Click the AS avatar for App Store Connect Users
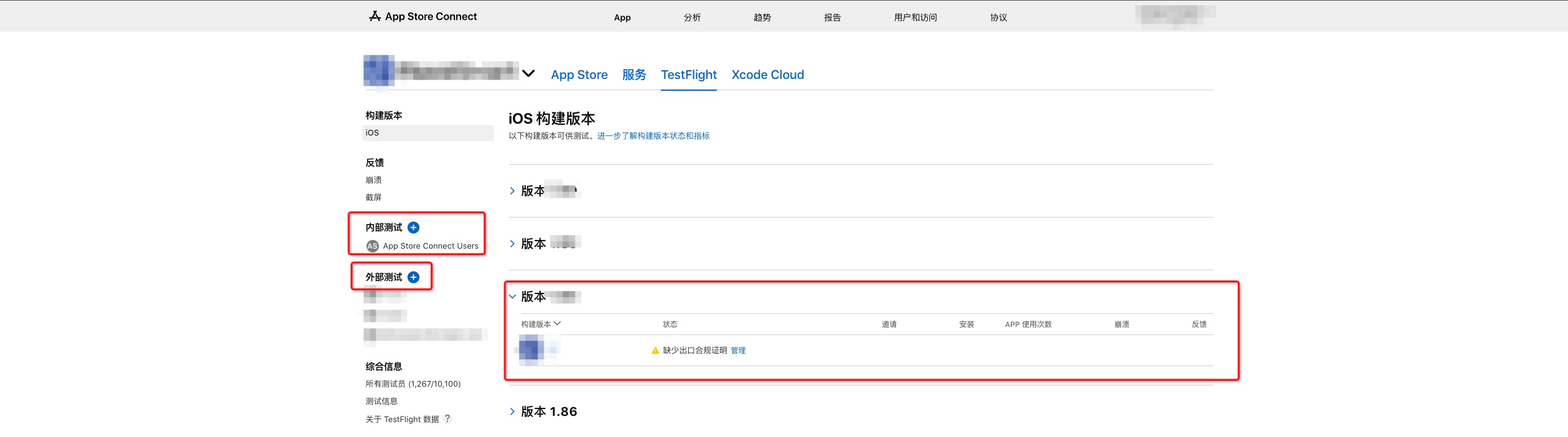 pos(372,246)
